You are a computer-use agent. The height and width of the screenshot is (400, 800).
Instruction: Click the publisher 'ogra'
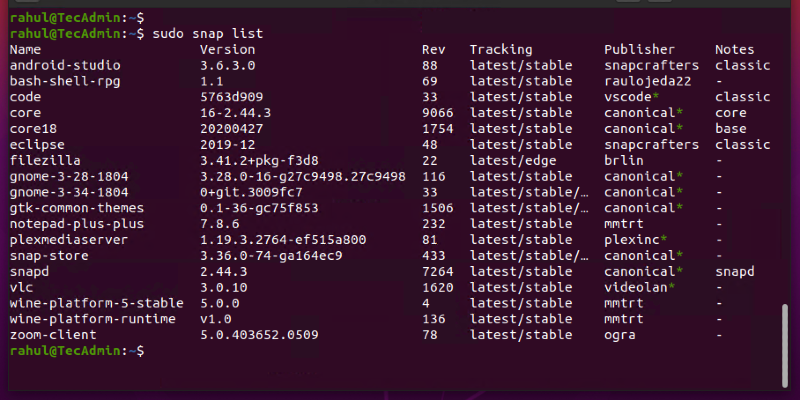[x=620, y=335]
